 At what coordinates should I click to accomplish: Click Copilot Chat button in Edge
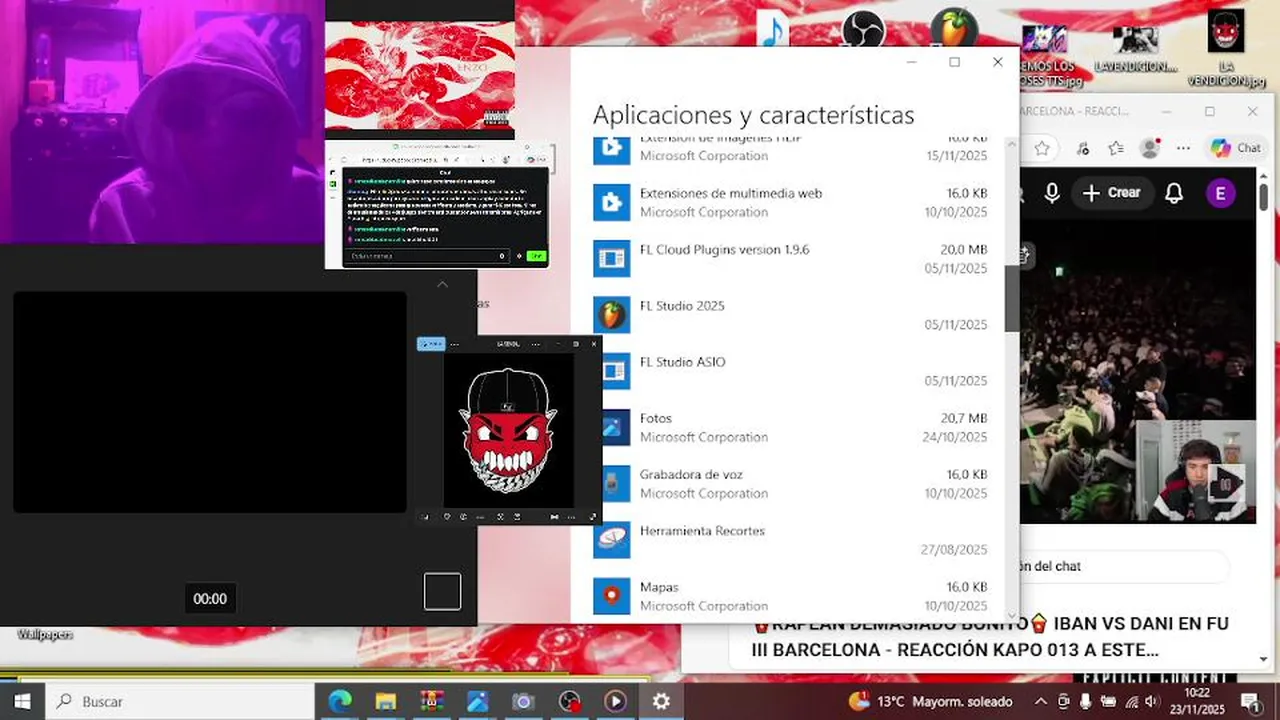coord(1236,148)
